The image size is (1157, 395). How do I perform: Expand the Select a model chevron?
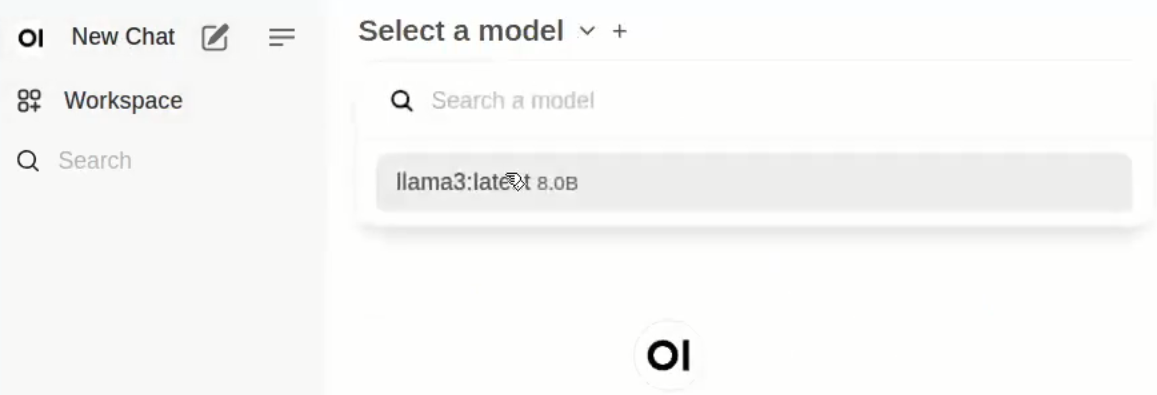[587, 31]
